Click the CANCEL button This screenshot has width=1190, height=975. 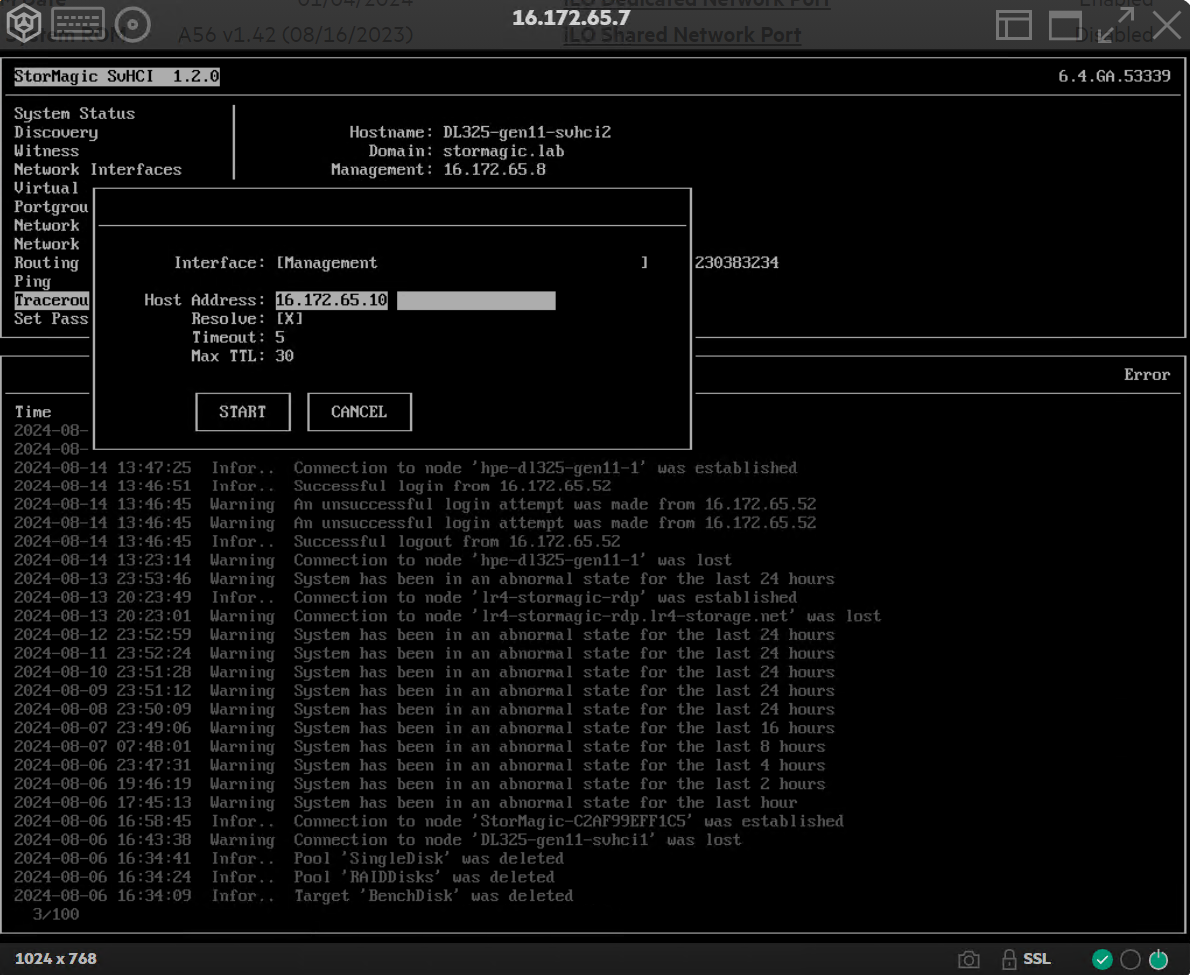click(360, 412)
